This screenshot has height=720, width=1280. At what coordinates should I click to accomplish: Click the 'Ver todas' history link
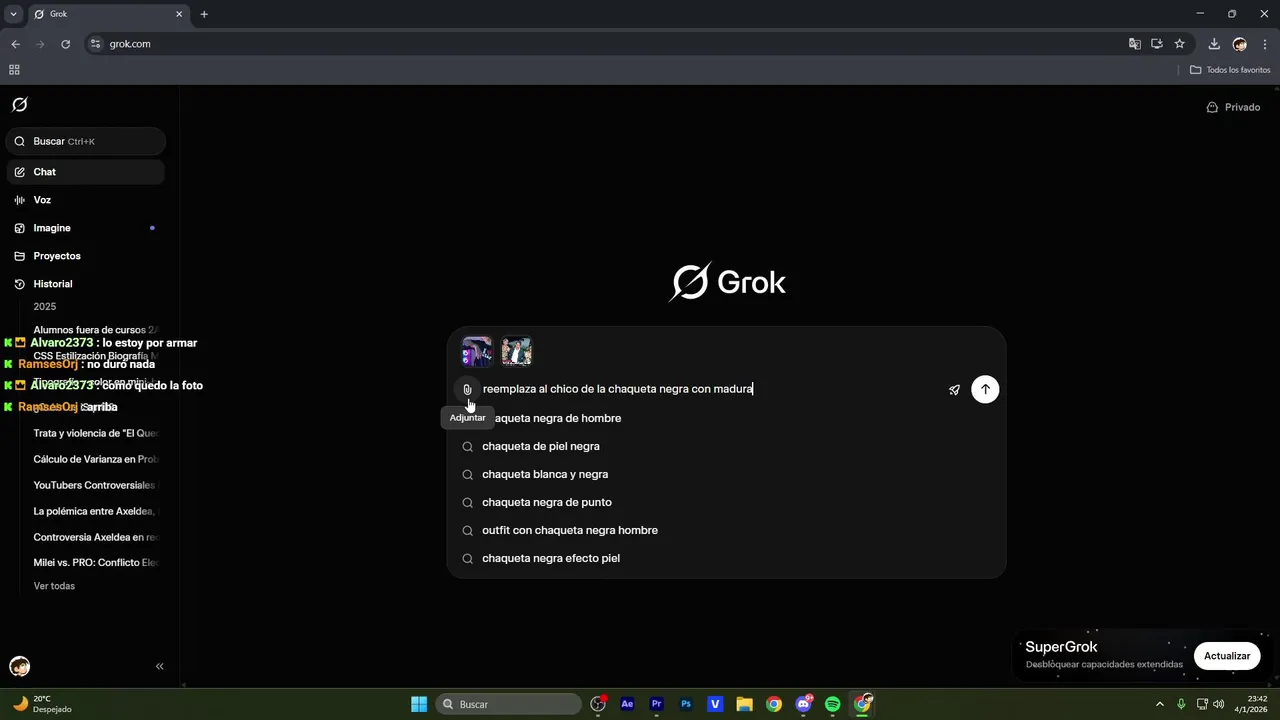[54, 586]
